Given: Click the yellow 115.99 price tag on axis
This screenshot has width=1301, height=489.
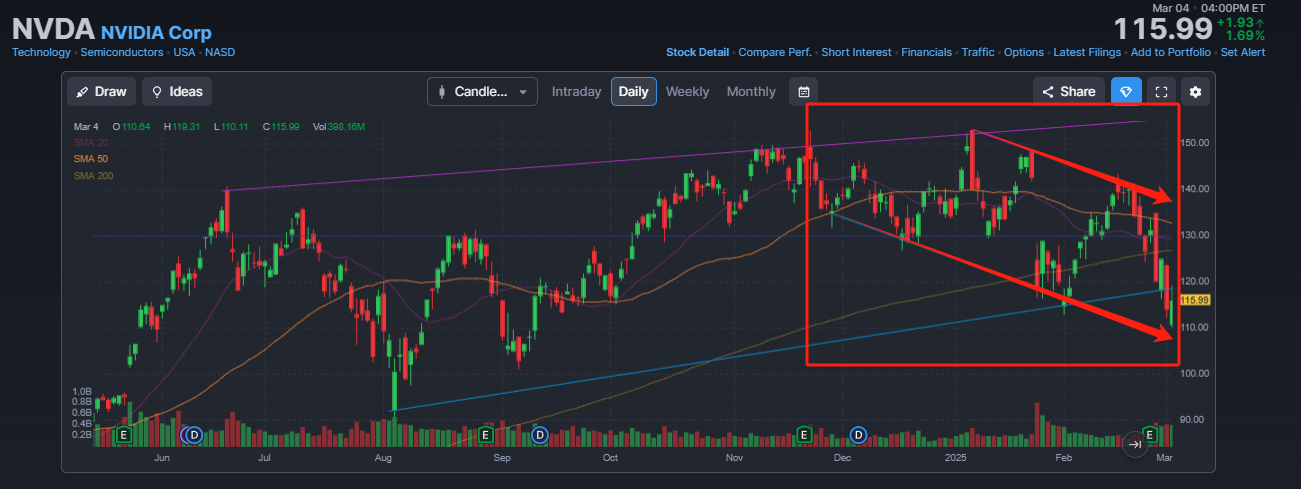Looking at the screenshot, I should point(1195,300).
